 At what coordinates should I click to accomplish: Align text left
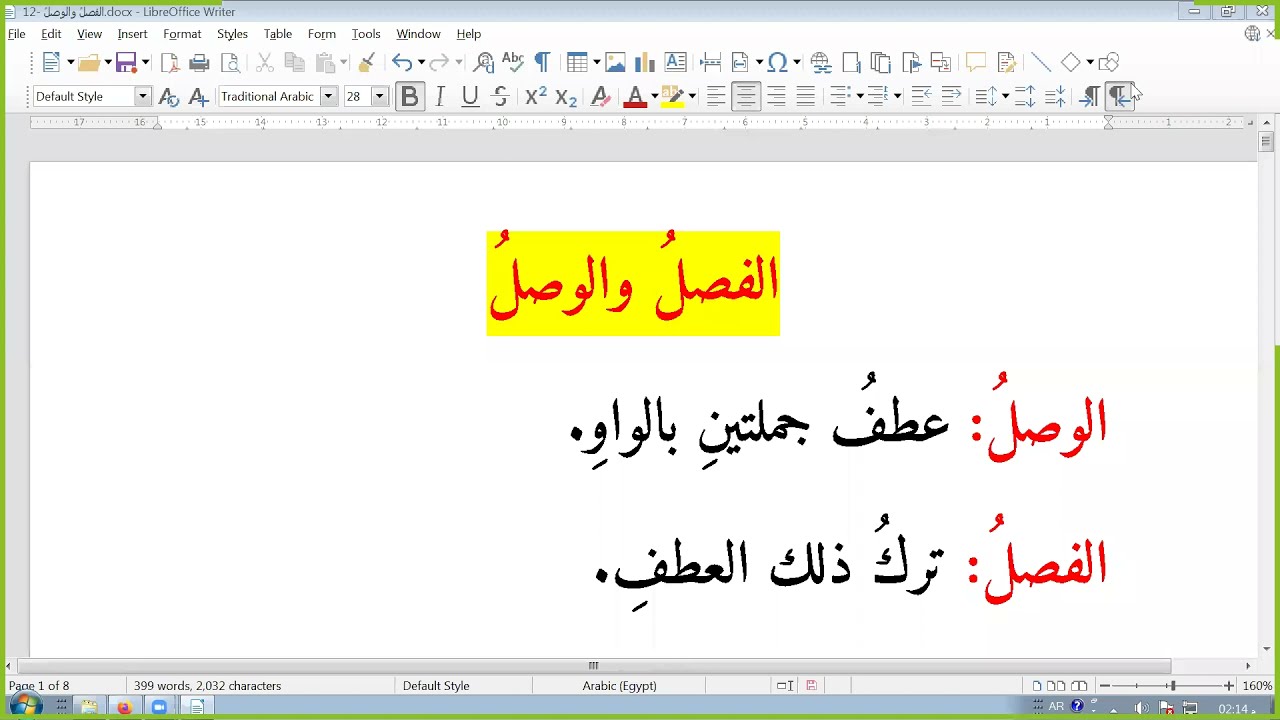click(716, 97)
